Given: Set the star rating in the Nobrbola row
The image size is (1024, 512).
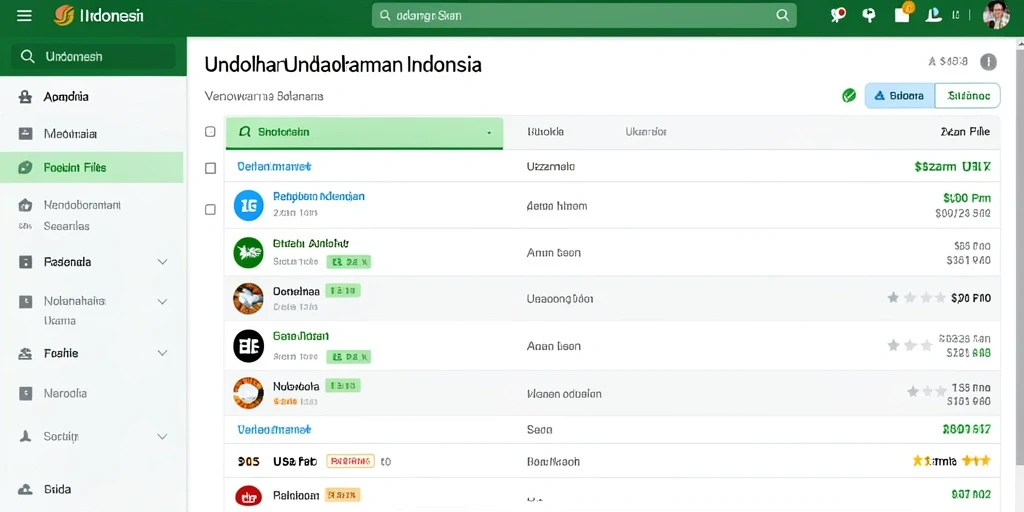Looking at the screenshot, I should (927, 391).
